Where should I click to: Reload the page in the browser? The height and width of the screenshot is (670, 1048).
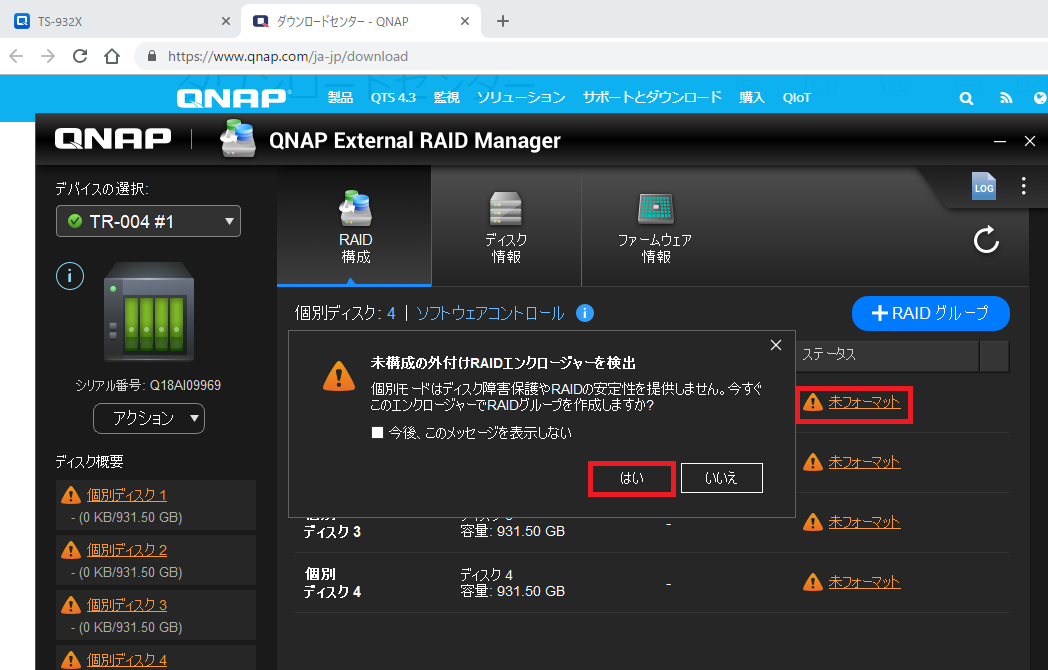[x=80, y=56]
